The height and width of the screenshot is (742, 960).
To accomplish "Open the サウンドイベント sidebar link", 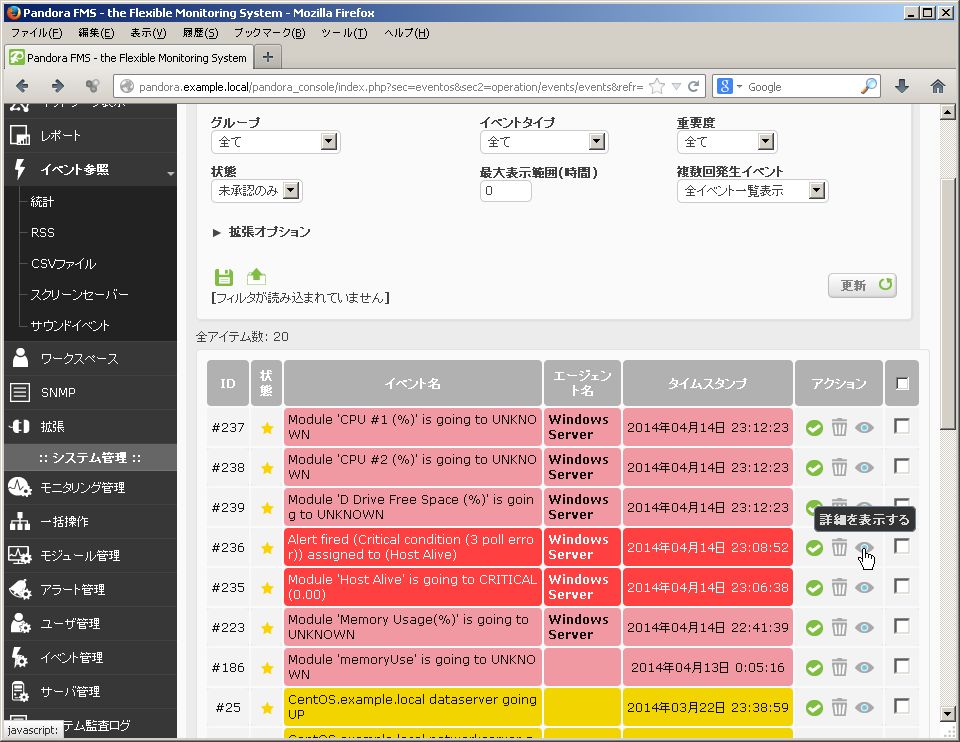I will click(70, 326).
